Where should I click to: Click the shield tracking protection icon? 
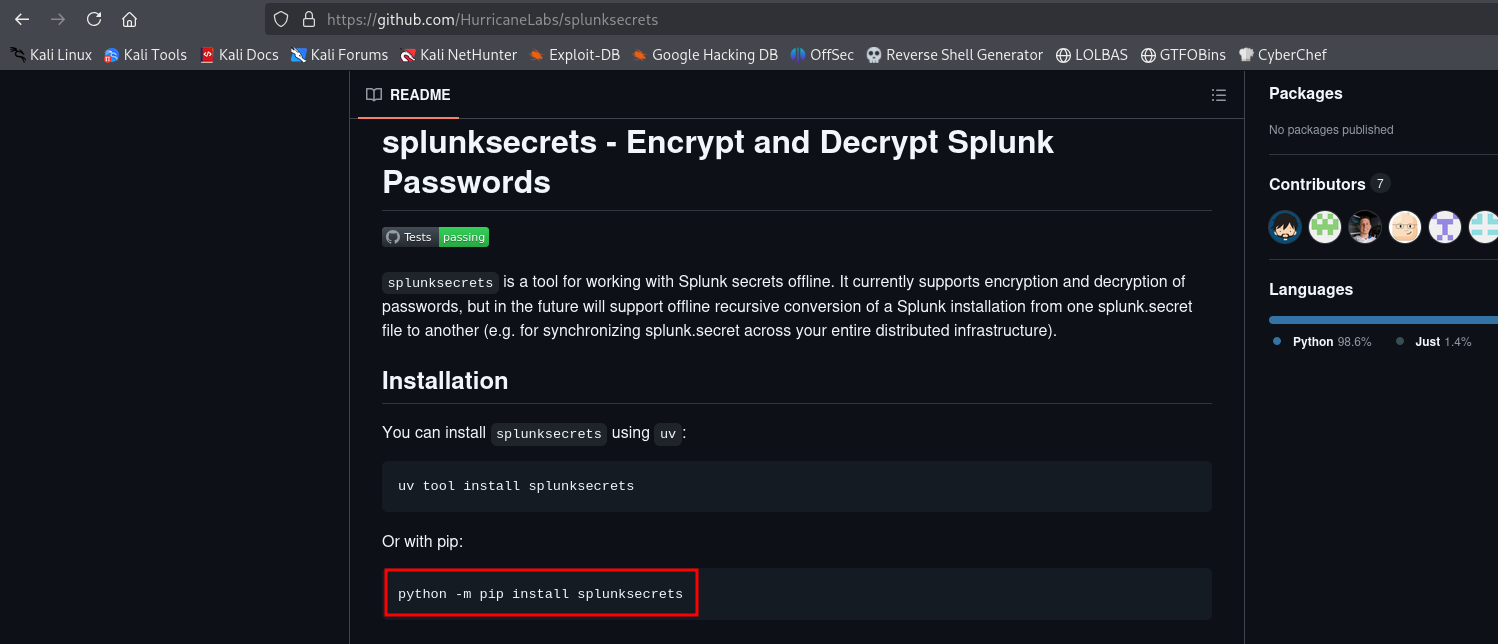click(281, 19)
